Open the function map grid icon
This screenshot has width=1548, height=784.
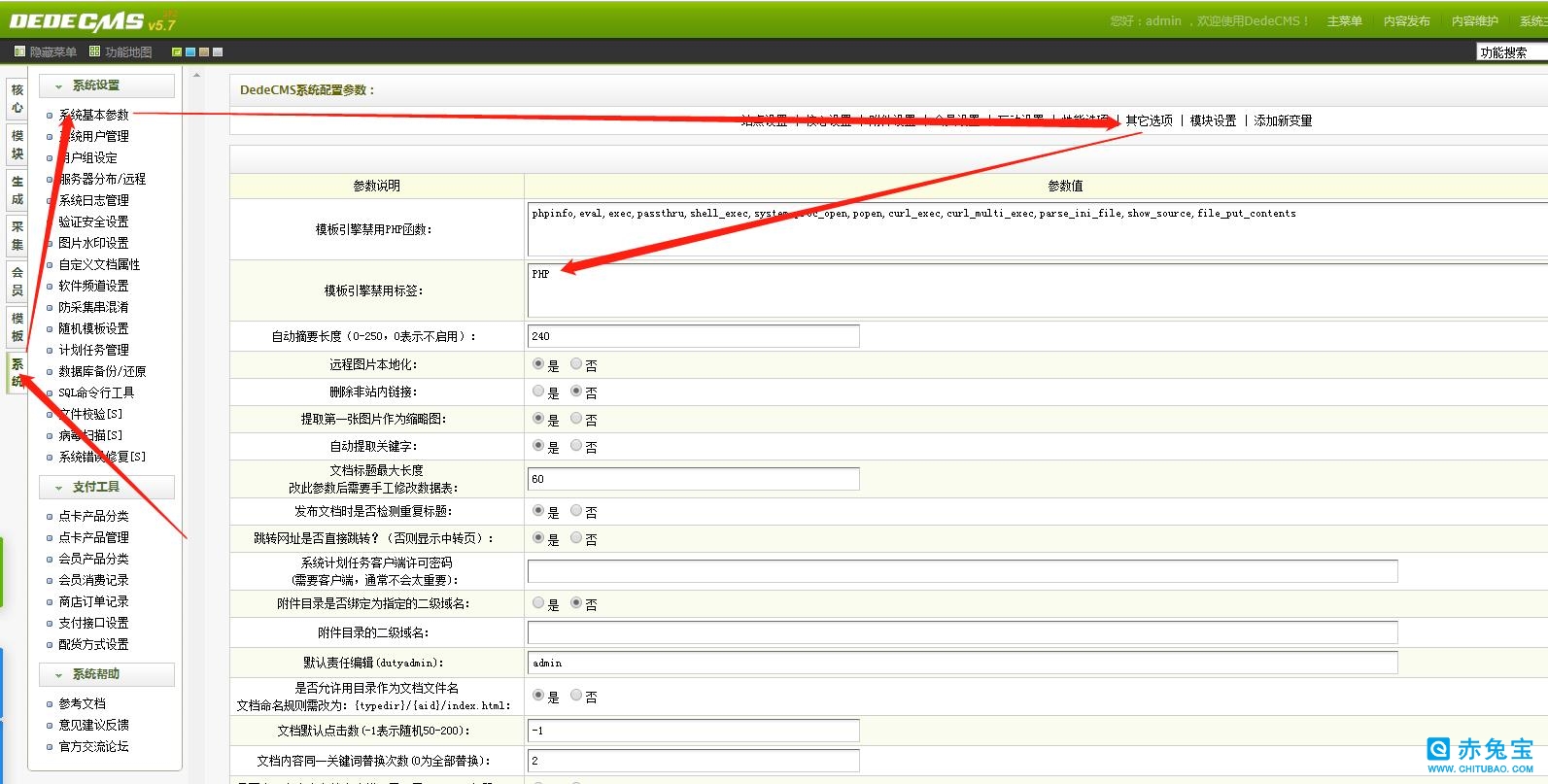[x=94, y=51]
